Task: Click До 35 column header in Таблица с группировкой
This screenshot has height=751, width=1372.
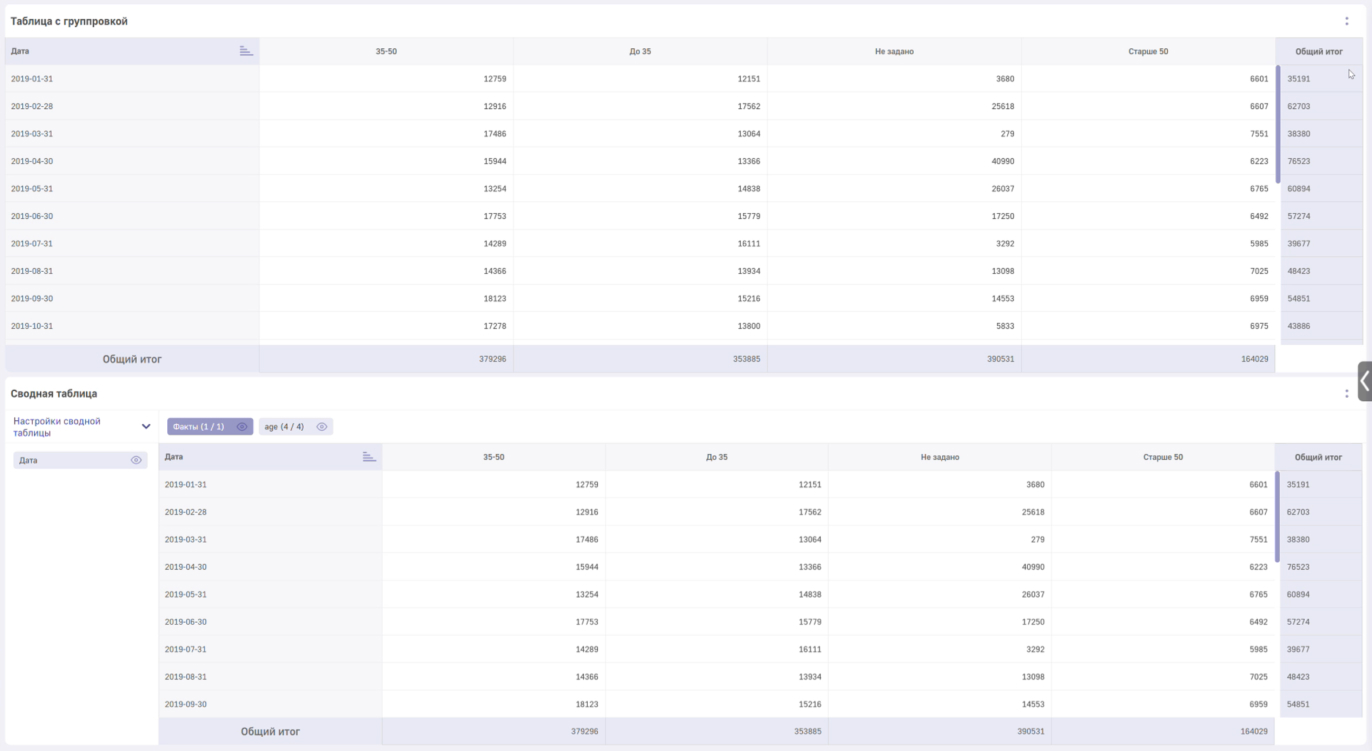Action: pyautogui.click(x=640, y=51)
